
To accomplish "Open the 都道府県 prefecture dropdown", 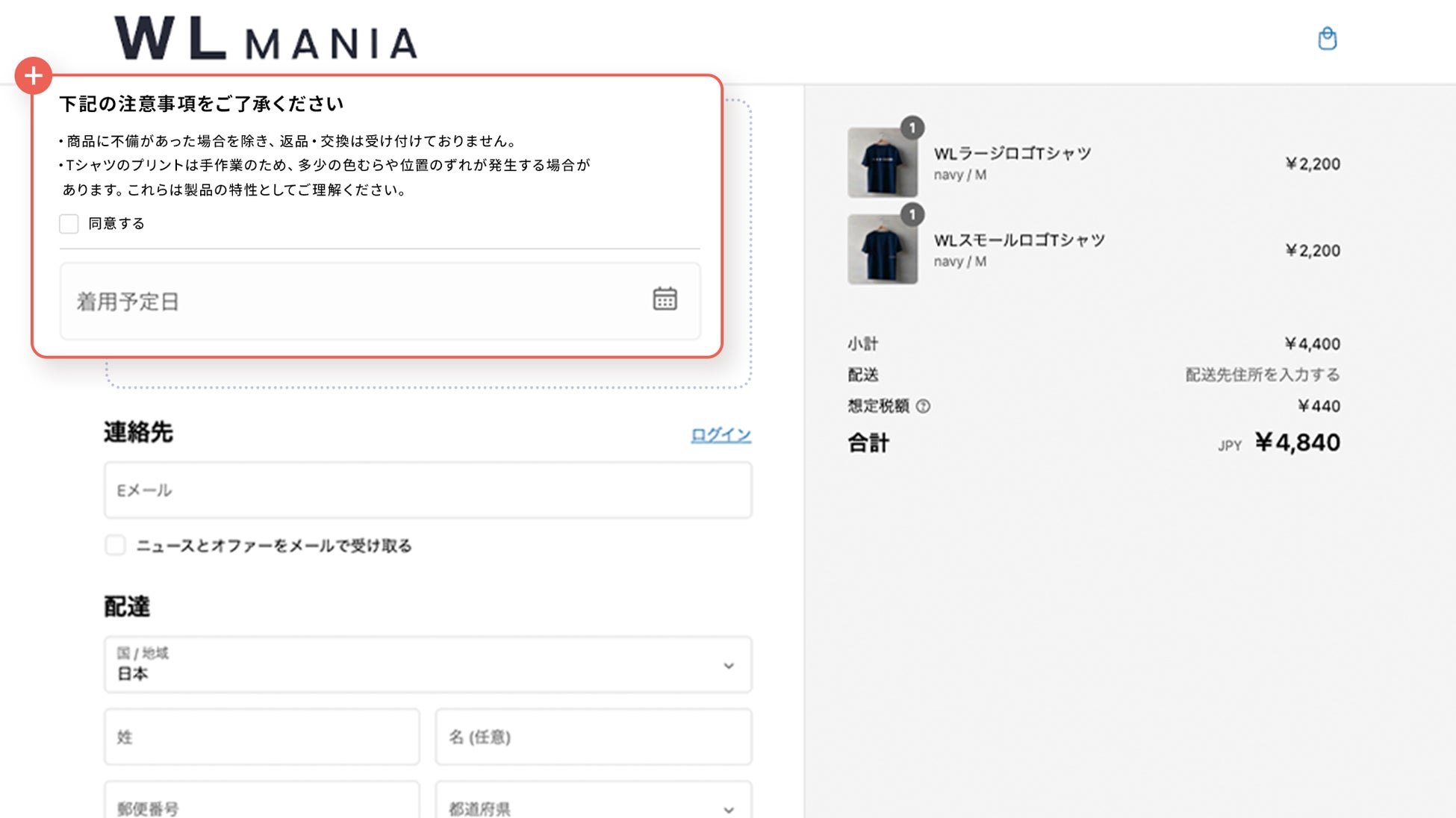I will click(593, 805).
